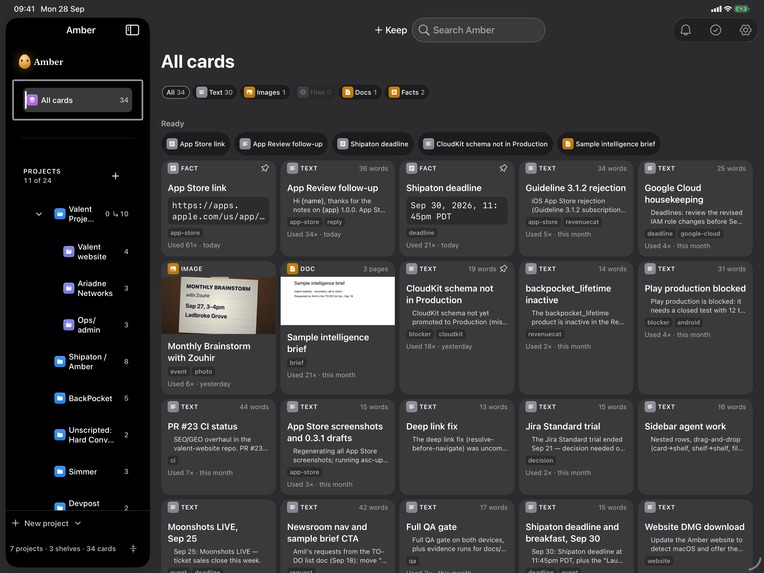This screenshot has width=764, height=573.
Task: Open PR #23 CI status card
Action: pyautogui.click(x=218, y=447)
